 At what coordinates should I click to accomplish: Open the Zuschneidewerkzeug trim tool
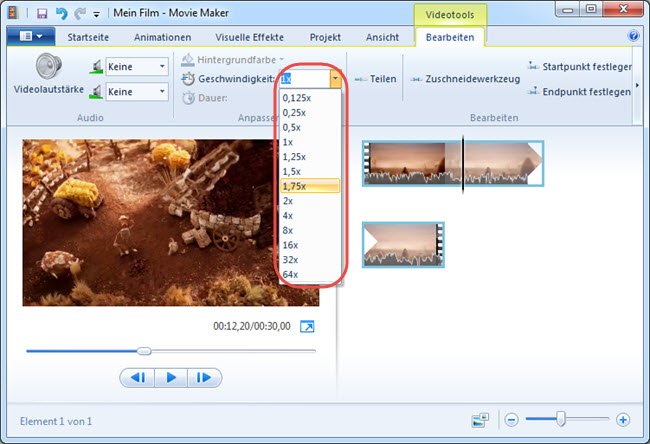(465, 79)
